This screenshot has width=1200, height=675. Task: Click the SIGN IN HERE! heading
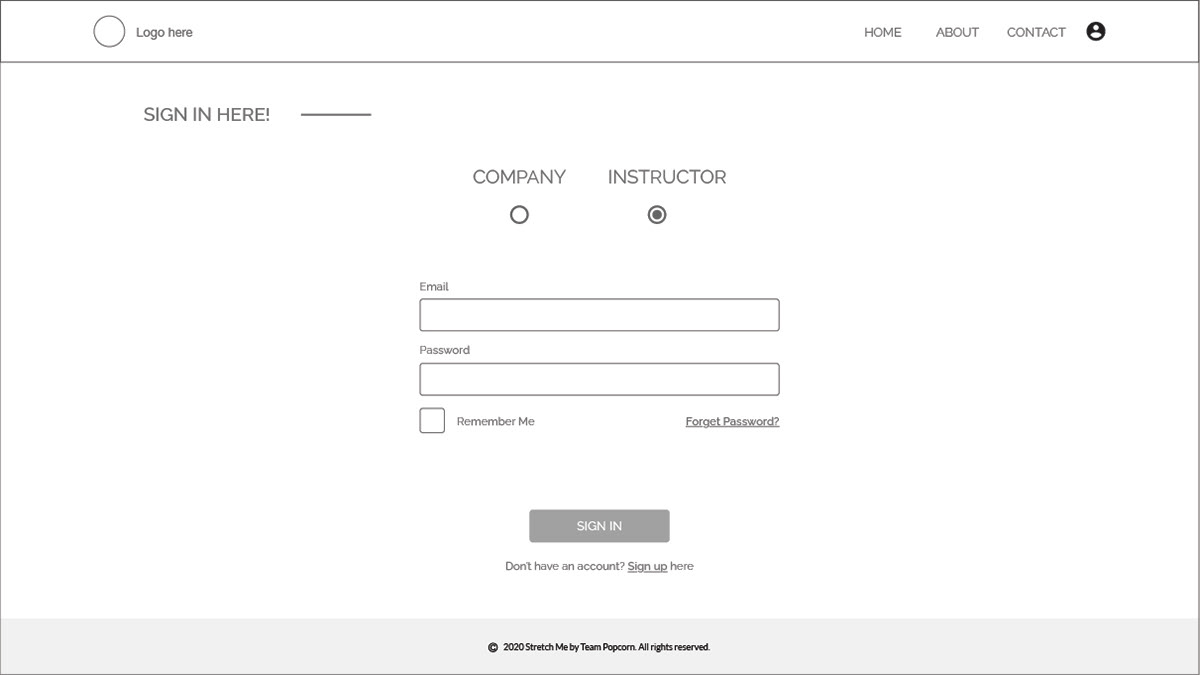[x=207, y=115]
